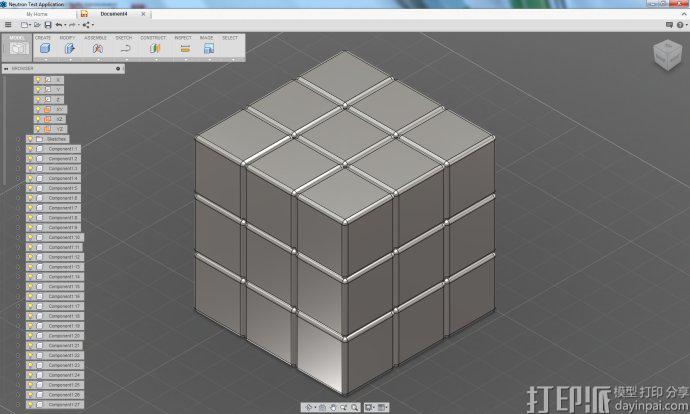This screenshot has width=690, height=414.
Task: Click the orbit tool in navigation bar
Action: (309, 407)
